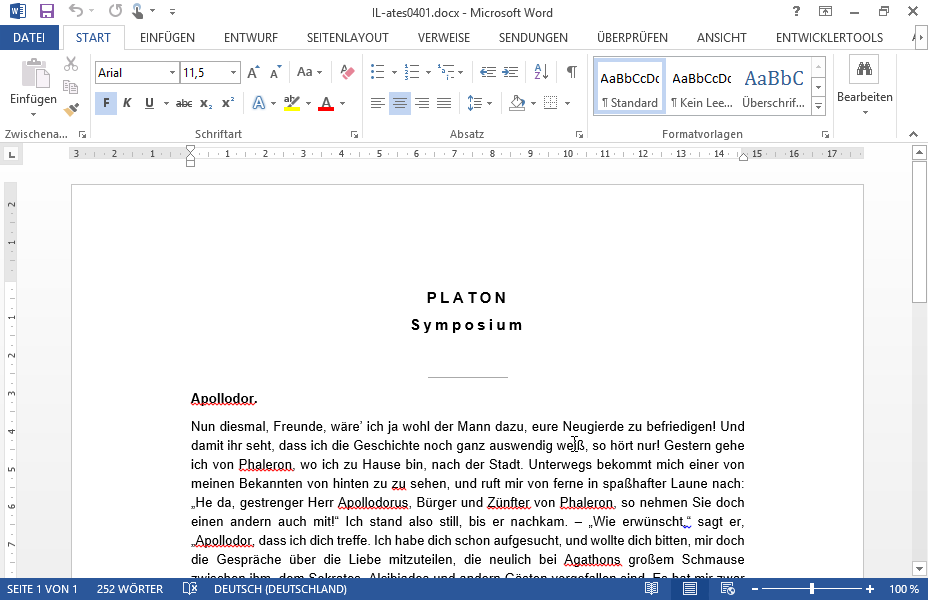The width and height of the screenshot is (928, 600).
Task: Align text left
Action: click(x=378, y=104)
